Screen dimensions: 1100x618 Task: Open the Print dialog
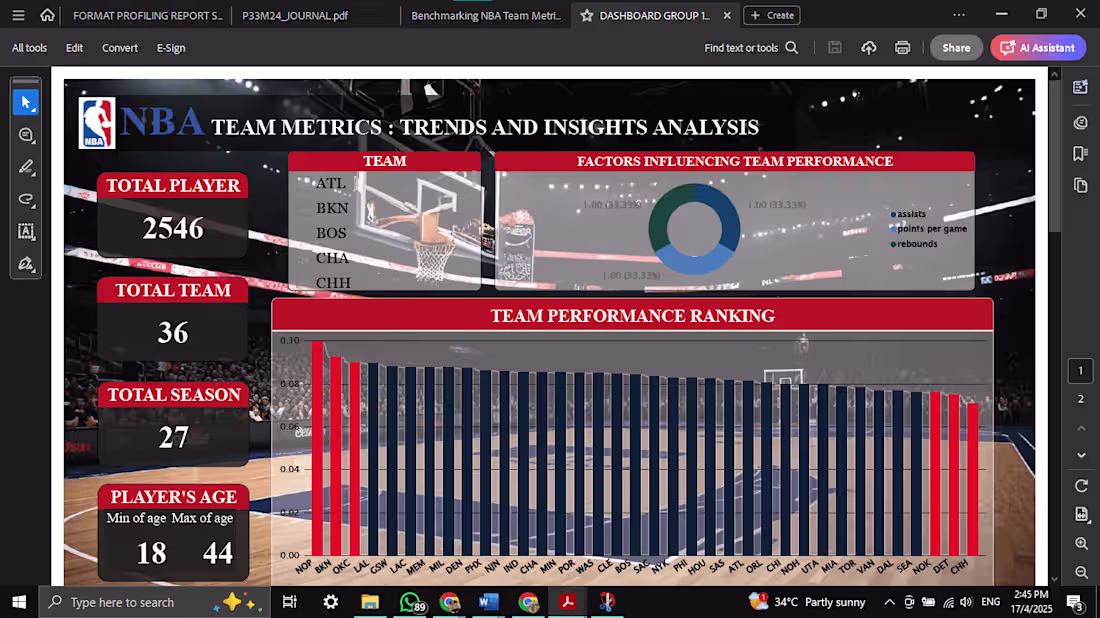[901, 47]
